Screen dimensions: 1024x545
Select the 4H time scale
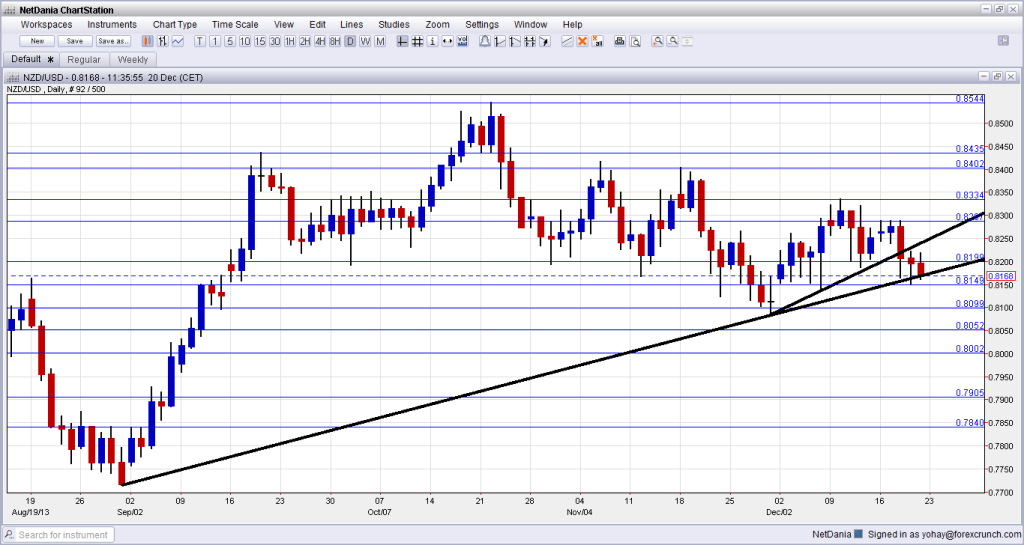coord(320,41)
